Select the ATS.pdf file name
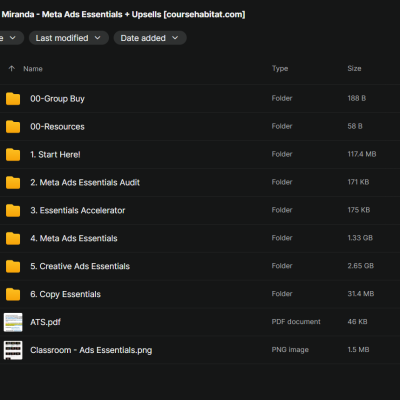Viewport: 400px width, 400px height. coord(45,322)
